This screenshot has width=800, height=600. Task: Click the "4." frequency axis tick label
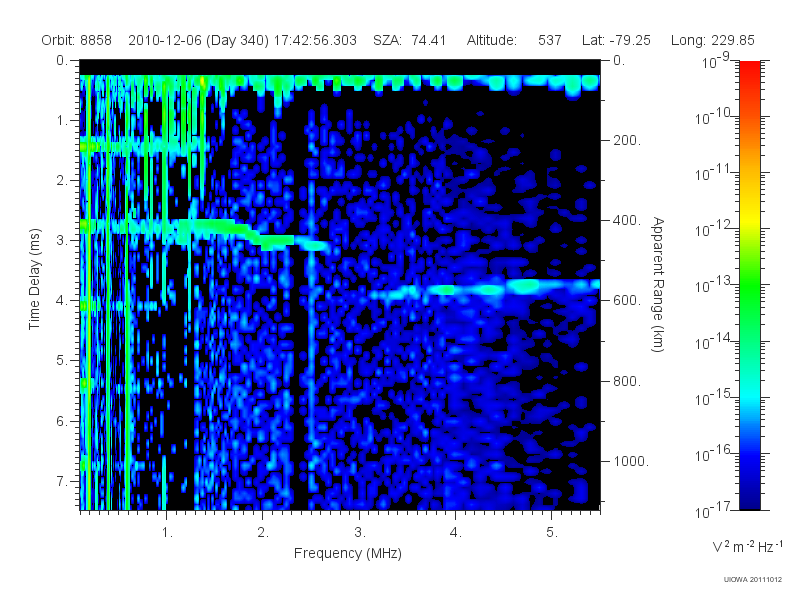(456, 533)
